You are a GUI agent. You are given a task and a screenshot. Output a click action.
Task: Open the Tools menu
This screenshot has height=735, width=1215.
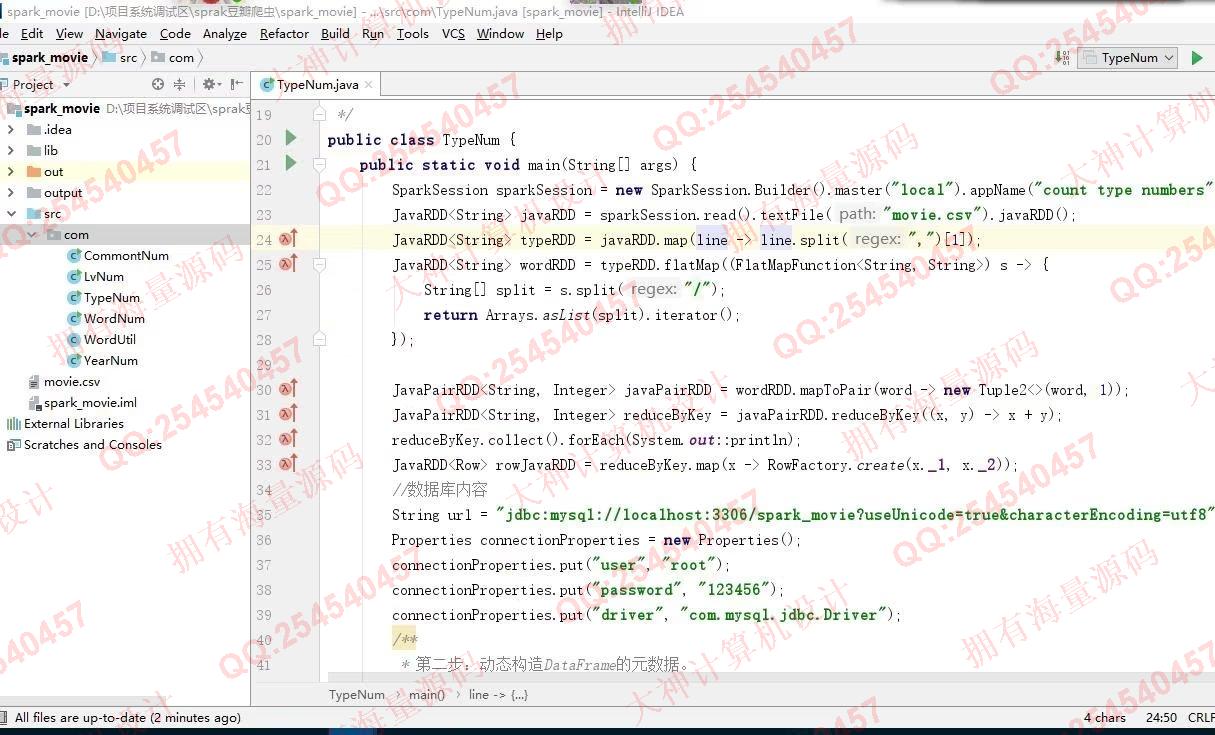(x=413, y=33)
